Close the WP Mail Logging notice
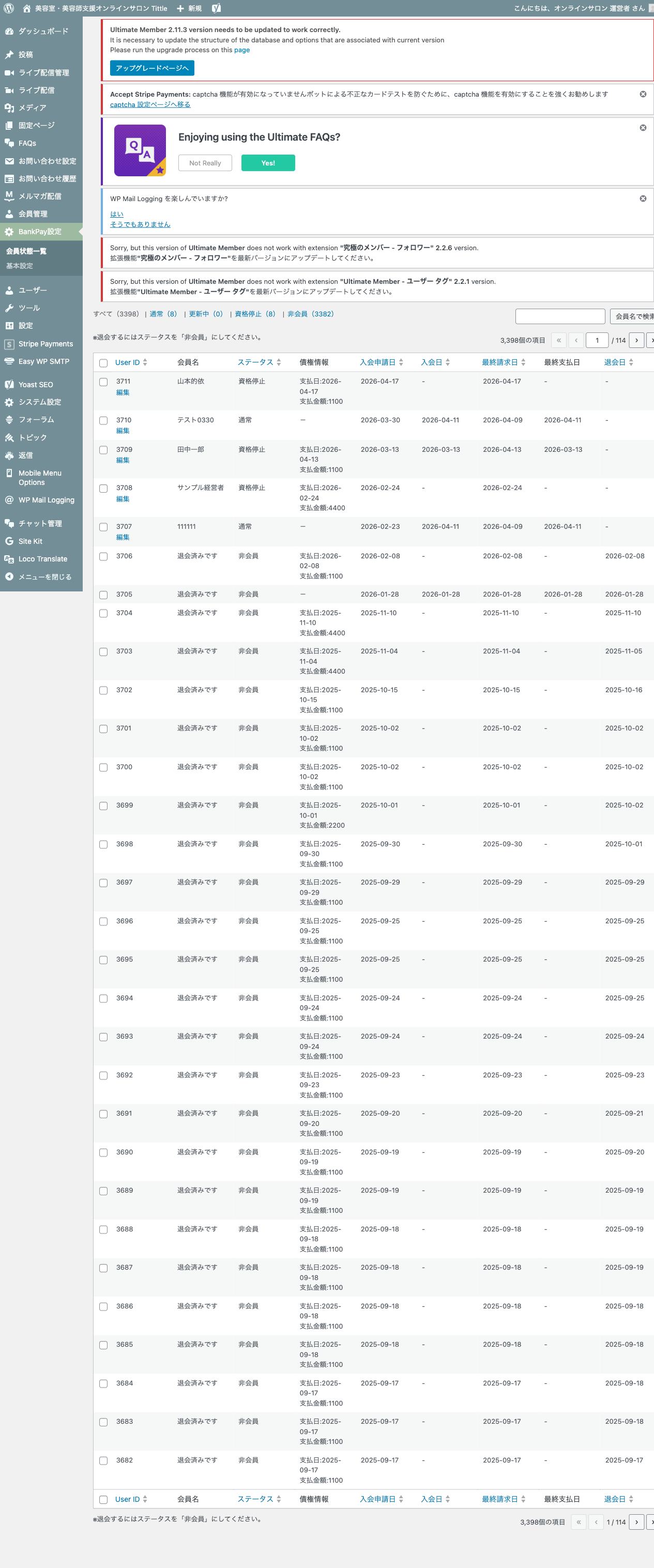The image size is (654, 1568). (643, 199)
